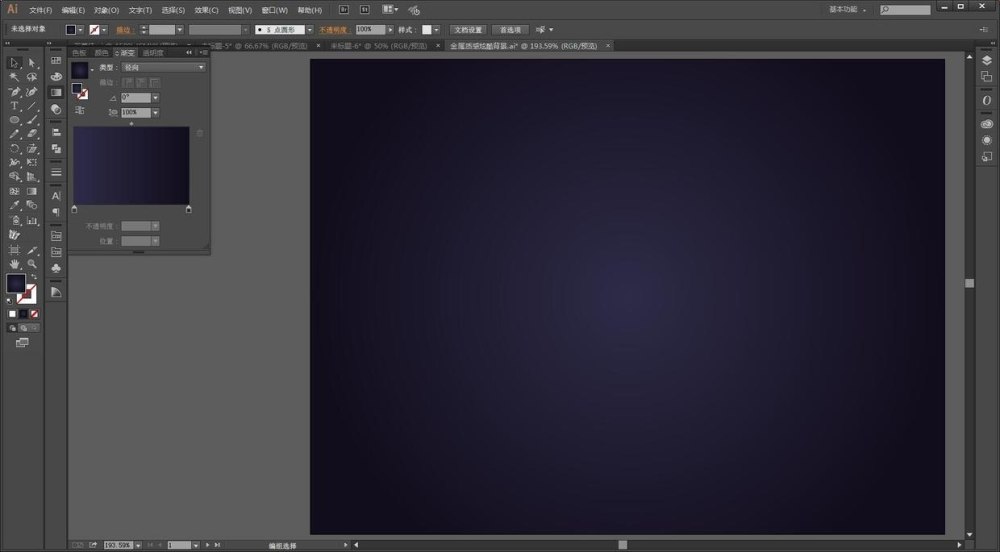
Task: Click the 首选项 button
Action: point(511,30)
